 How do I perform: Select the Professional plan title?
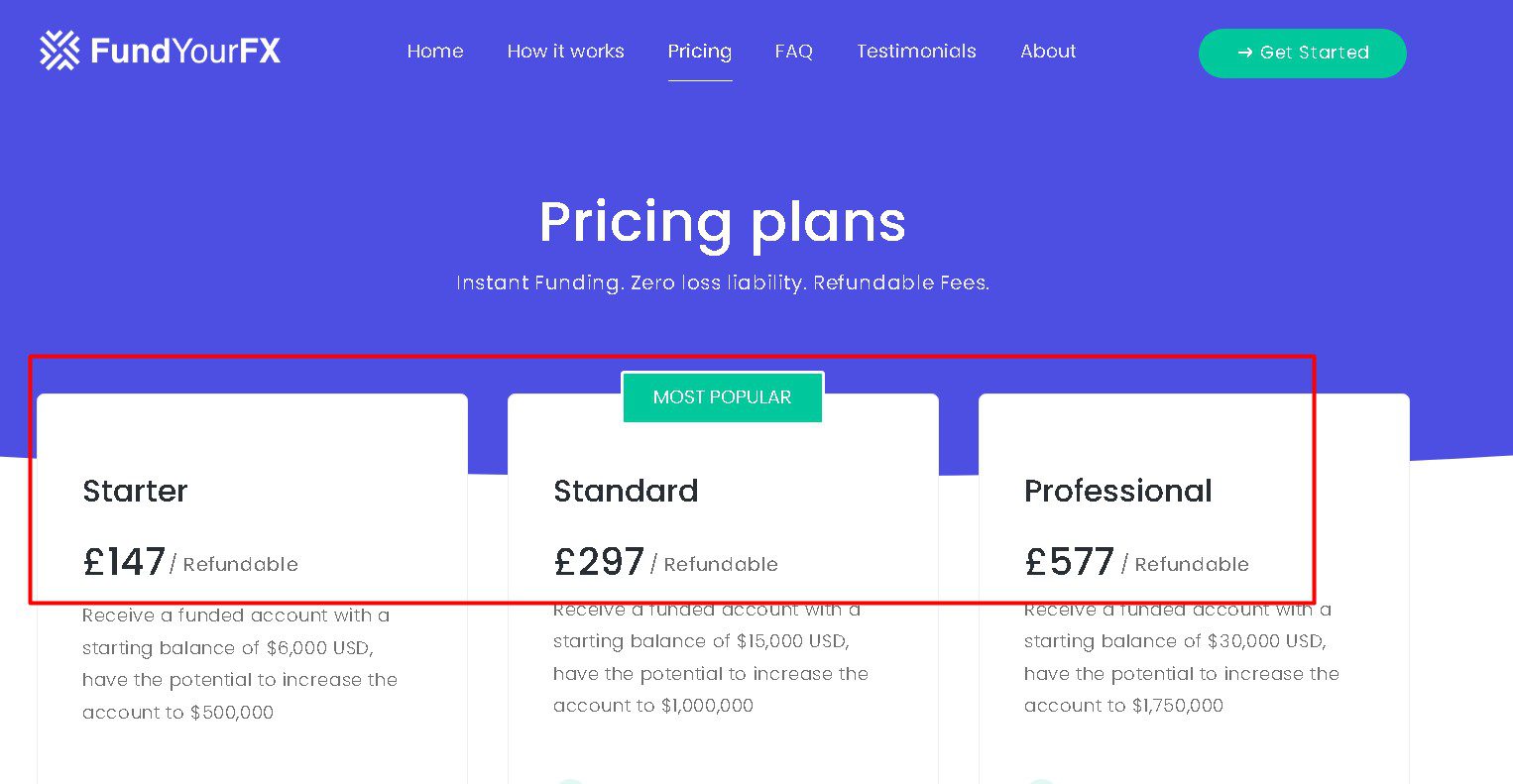pyautogui.click(x=1118, y=491)
